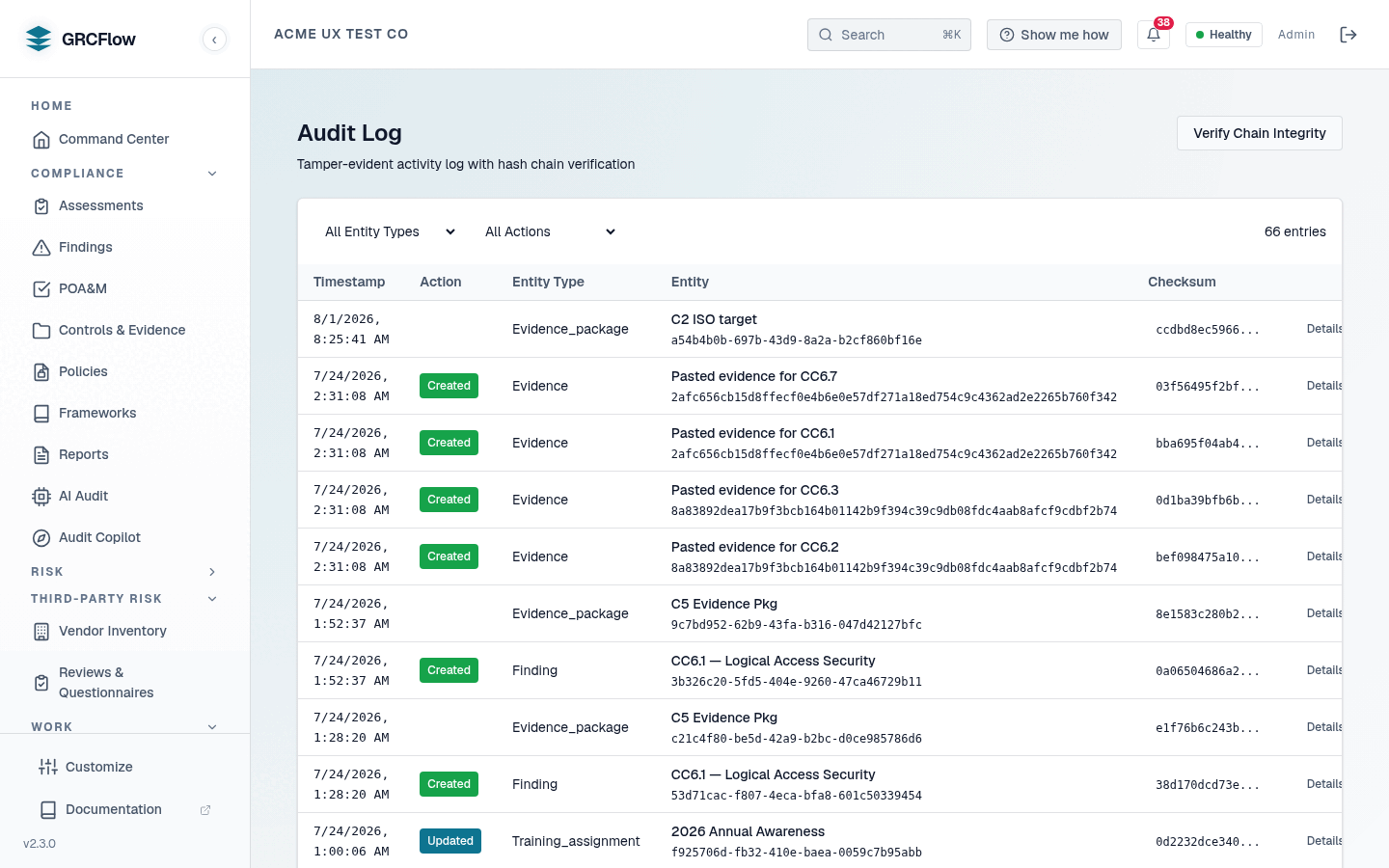Click Show me how button

click(1054, 35)
